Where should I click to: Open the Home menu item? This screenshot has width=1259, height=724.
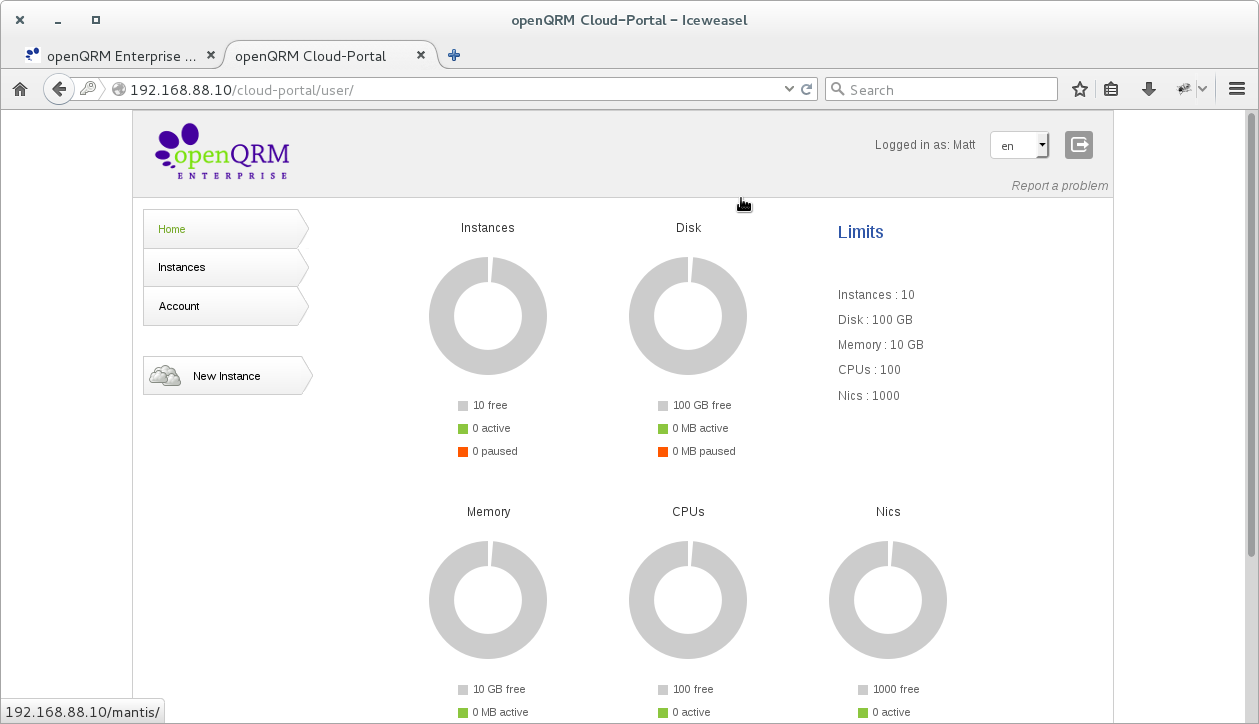pyautogui.click(x=225, y=229)
